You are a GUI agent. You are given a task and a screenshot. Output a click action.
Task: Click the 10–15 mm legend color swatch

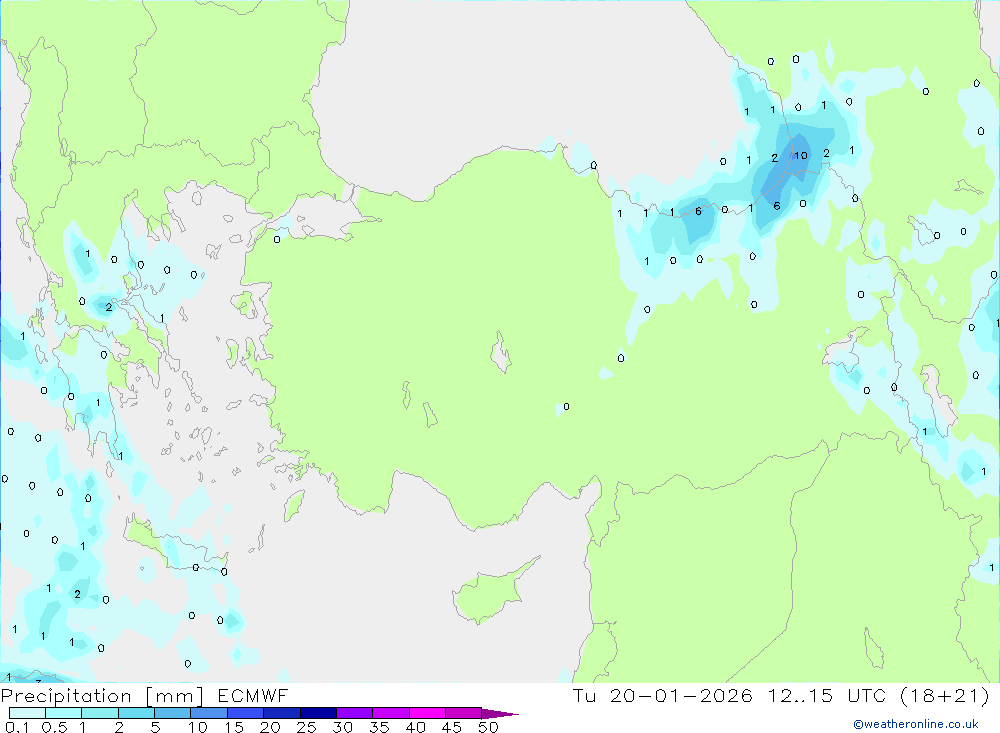tap(209, 713)
